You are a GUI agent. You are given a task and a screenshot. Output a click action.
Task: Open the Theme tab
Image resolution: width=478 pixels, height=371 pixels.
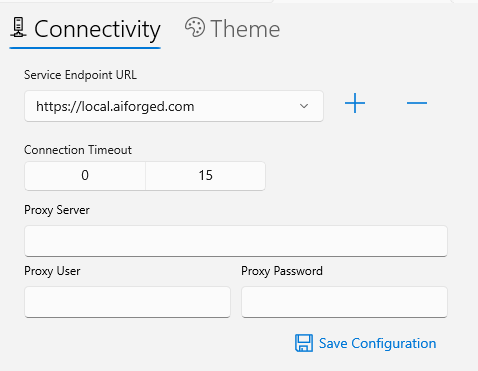tap(233, 29)
